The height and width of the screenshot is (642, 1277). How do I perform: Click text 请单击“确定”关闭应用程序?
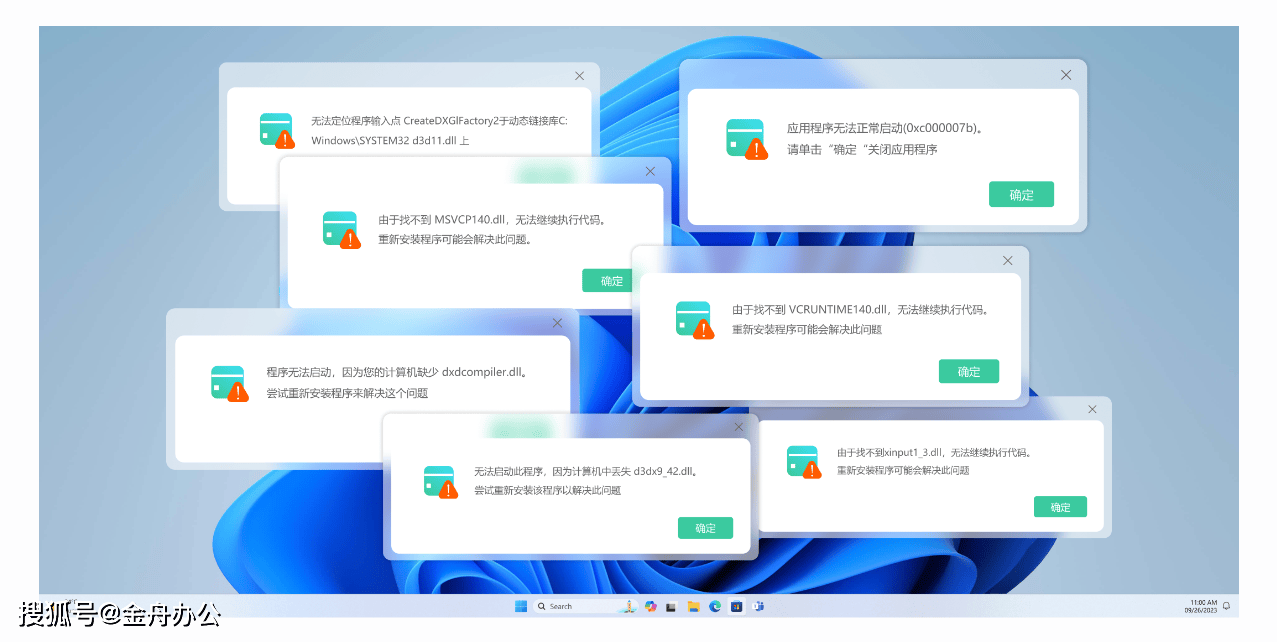(862, 149)
